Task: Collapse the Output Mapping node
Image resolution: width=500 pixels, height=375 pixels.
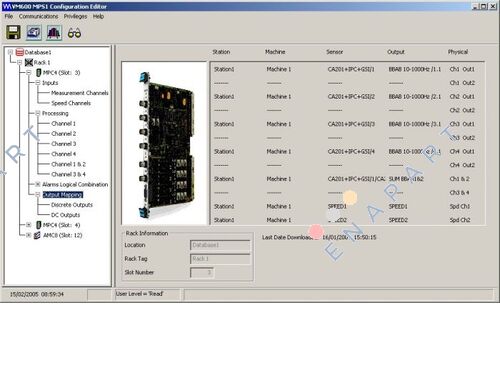Action: coord(38,194)
